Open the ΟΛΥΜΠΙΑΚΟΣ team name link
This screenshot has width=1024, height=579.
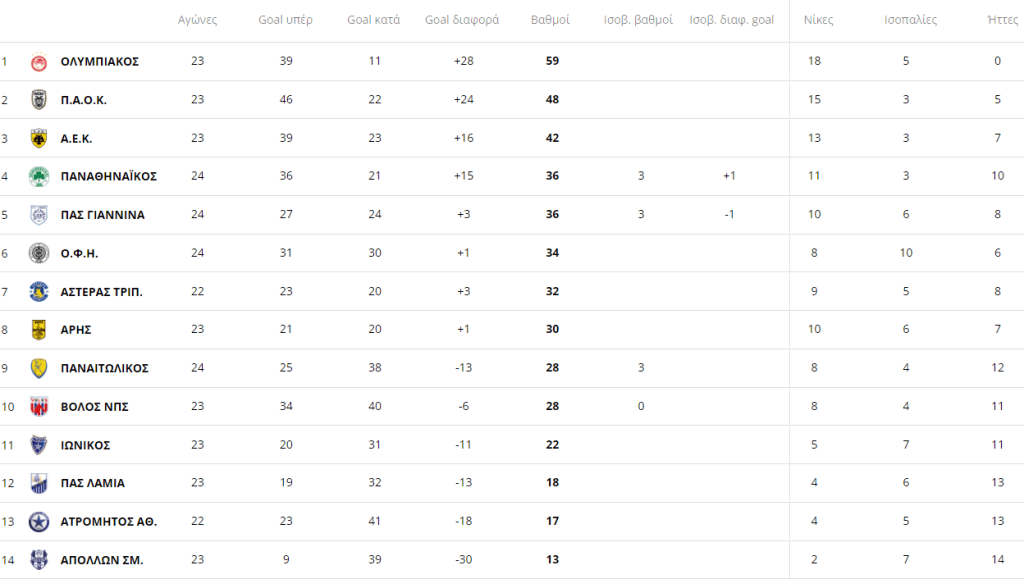100,61
